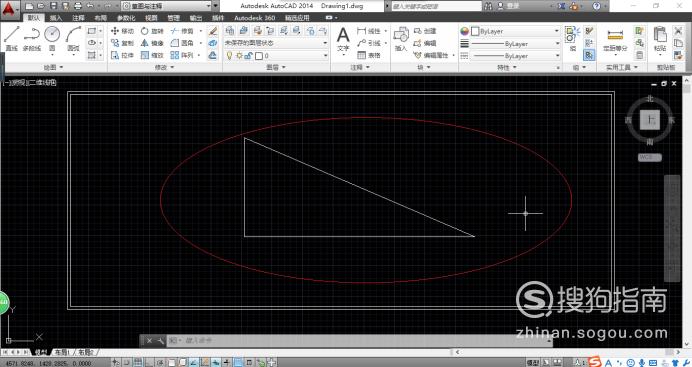This screenshot has height=367, width=692.
Task: Click the Move (移动) tool
Action: click(x=122, y=31)
